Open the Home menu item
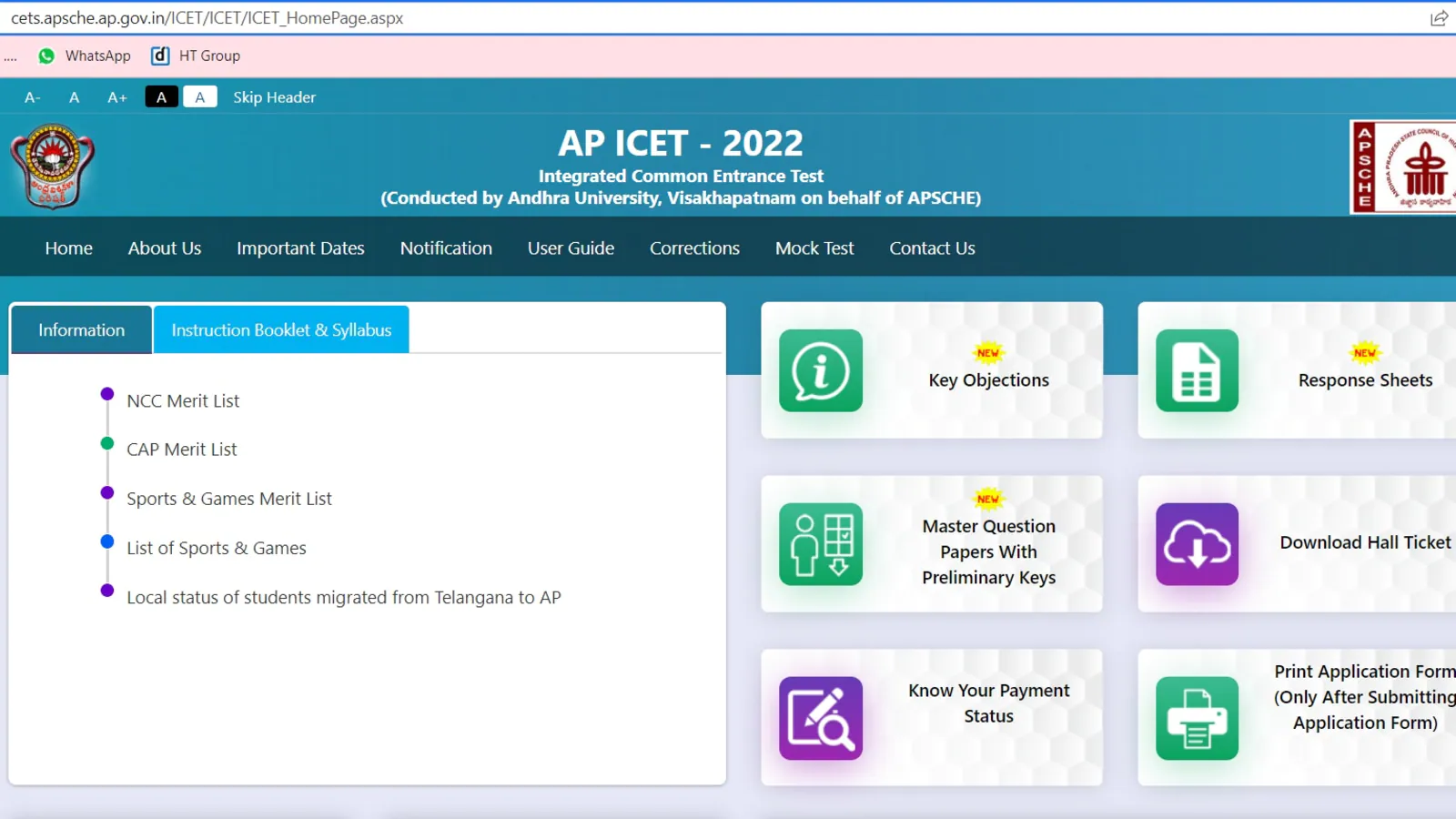Viewport: 1456px width, 819px height. 69,248
